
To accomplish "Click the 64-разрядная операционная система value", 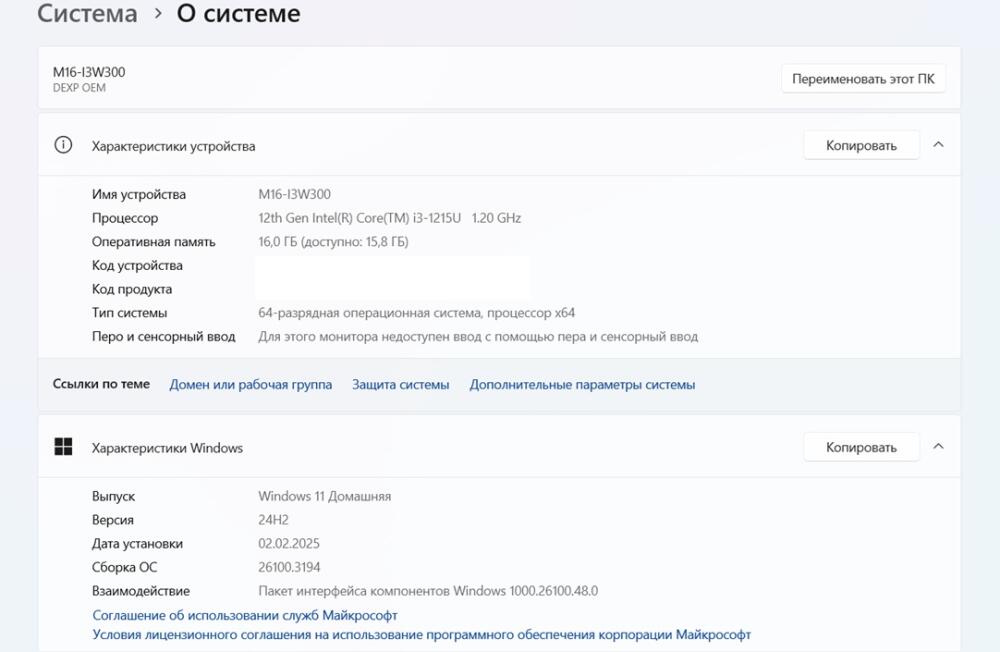I will pos(416,313).
